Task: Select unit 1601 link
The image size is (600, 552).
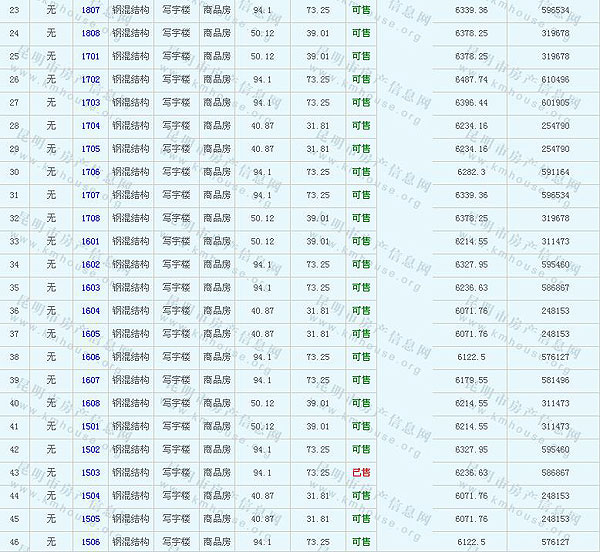Action: [90, 241]
